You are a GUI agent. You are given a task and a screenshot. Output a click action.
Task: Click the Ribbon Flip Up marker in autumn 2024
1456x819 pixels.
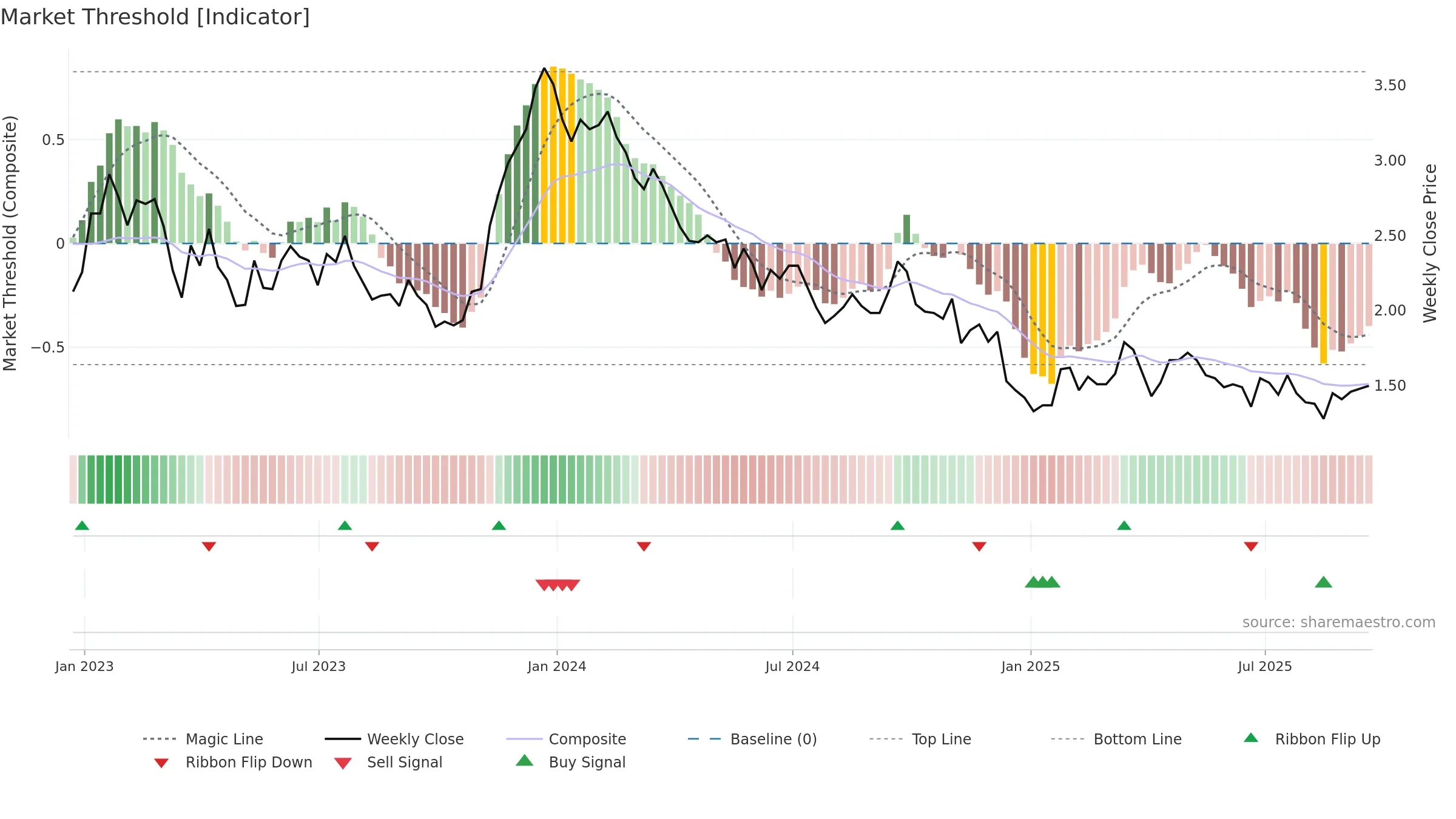[897, 525]
